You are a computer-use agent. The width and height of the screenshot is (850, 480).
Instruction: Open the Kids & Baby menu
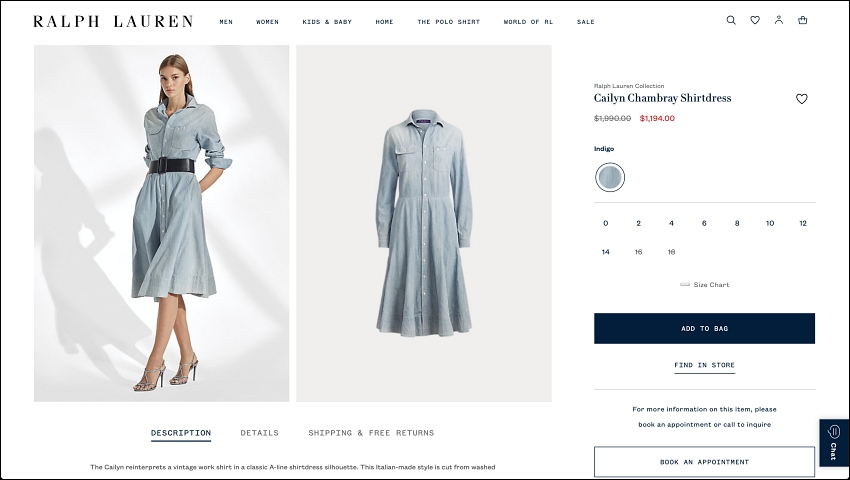(x=327, y=22)
